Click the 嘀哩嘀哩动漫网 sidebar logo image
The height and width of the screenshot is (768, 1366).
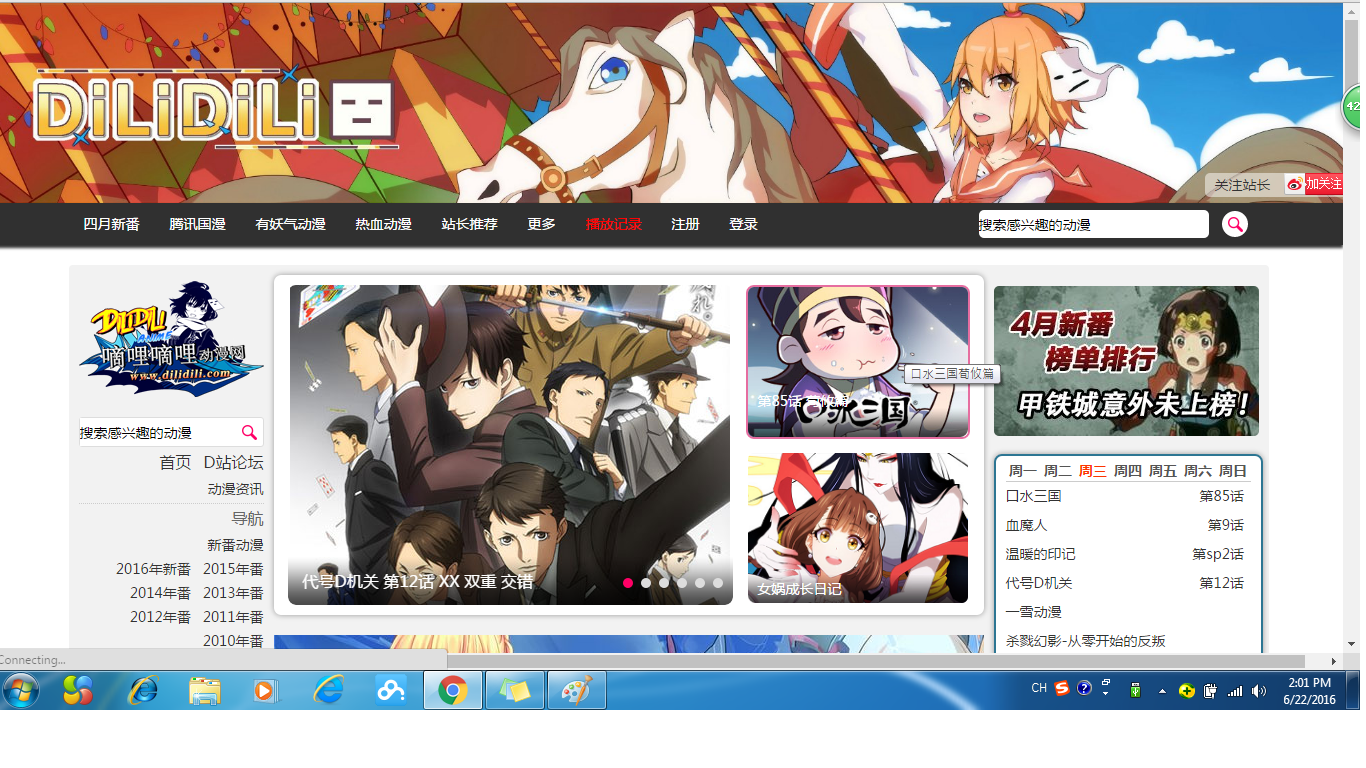click(171, 338)
